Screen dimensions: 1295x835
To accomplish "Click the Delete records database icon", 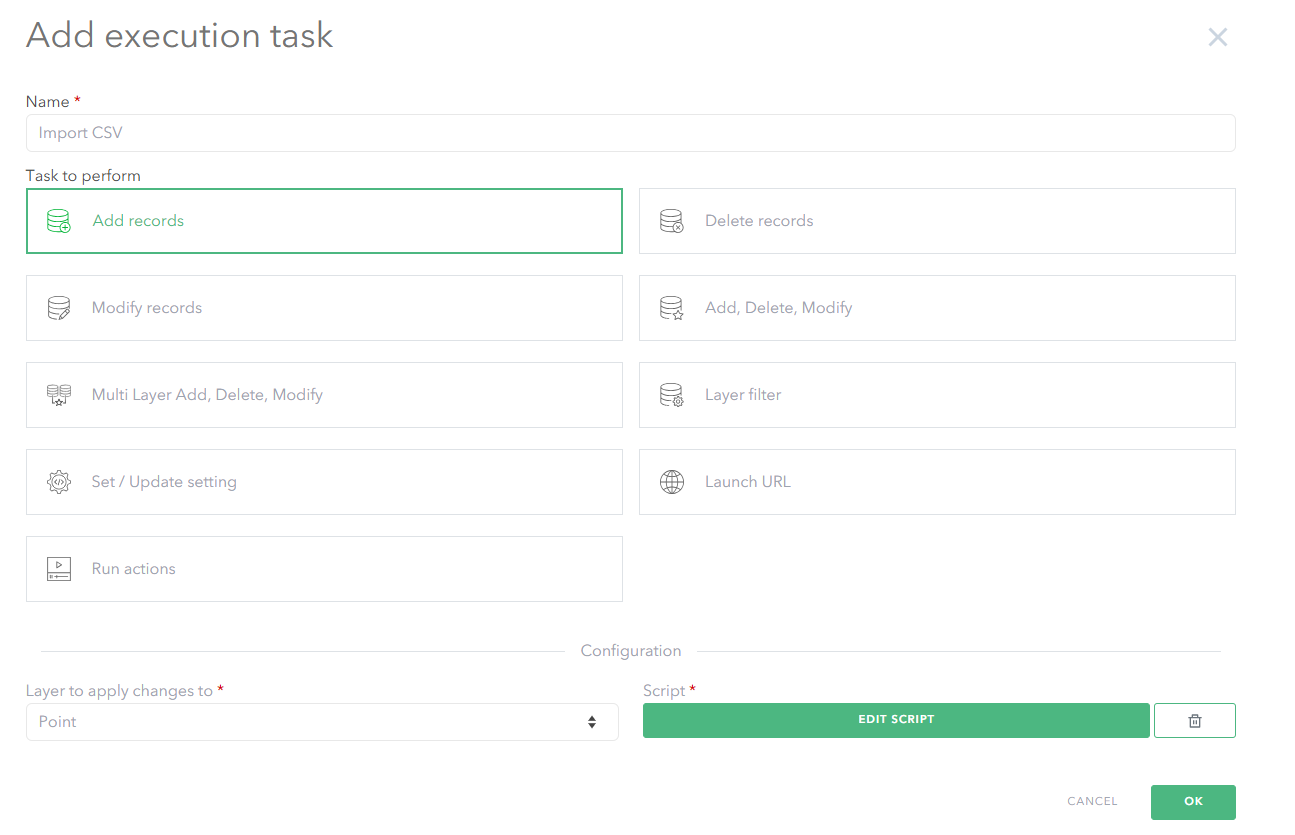I will tap(671, 221).
